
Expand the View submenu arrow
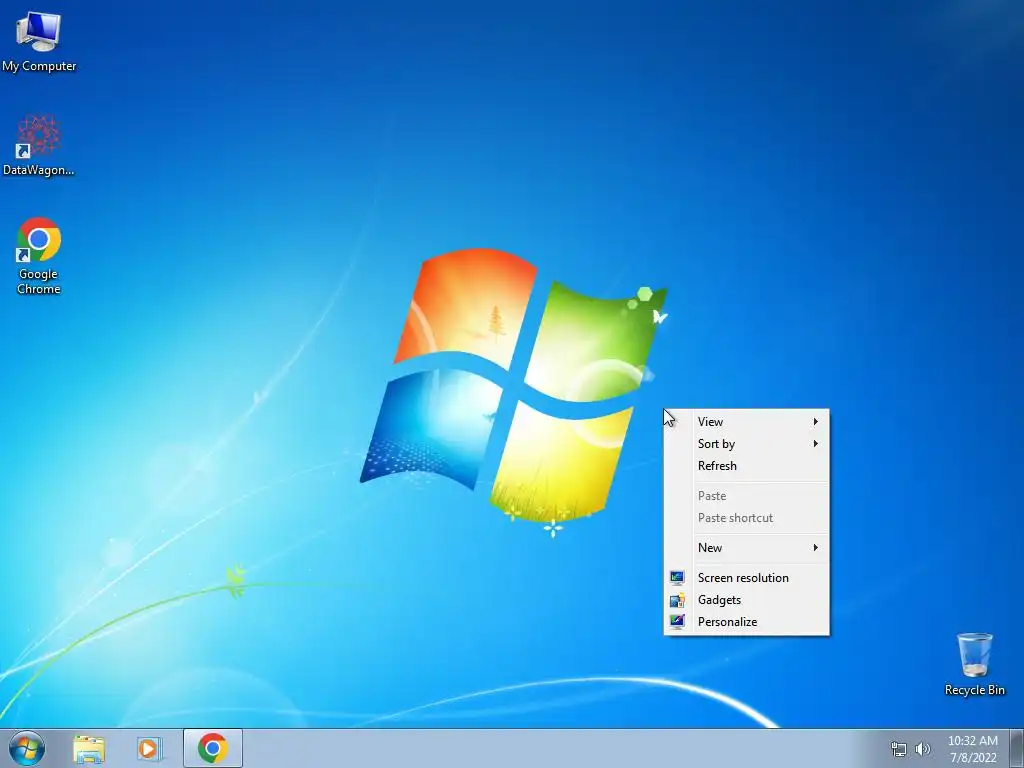[816, 422]
